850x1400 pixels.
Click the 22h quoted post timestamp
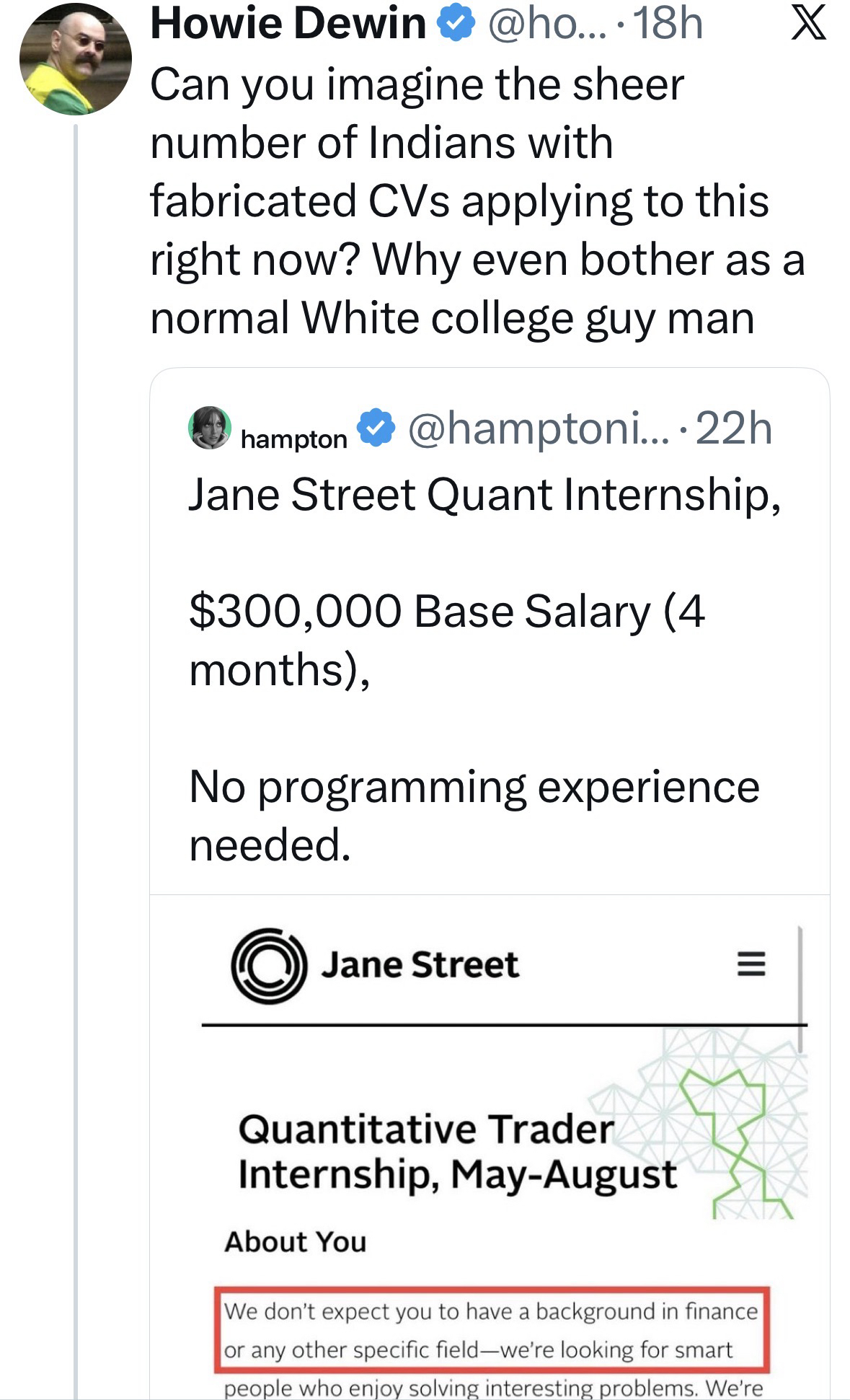pyautogui.click(x=734, y=428)
